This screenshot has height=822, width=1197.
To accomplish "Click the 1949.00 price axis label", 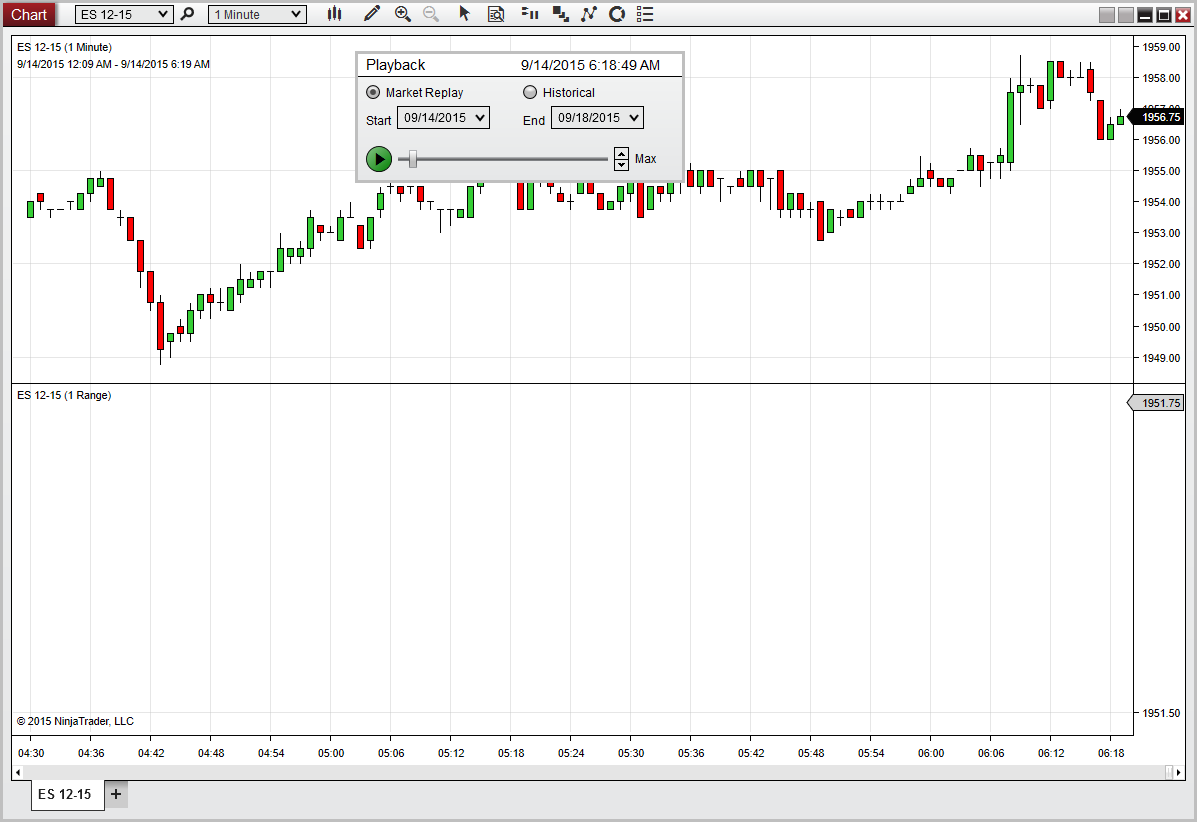I will (x=1161, y=358).
